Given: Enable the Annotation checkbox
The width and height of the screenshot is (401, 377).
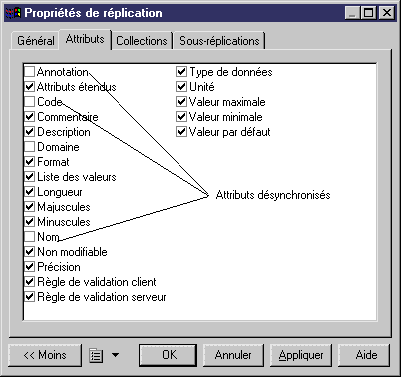Looking at the screenshot, I should (30, 72).
